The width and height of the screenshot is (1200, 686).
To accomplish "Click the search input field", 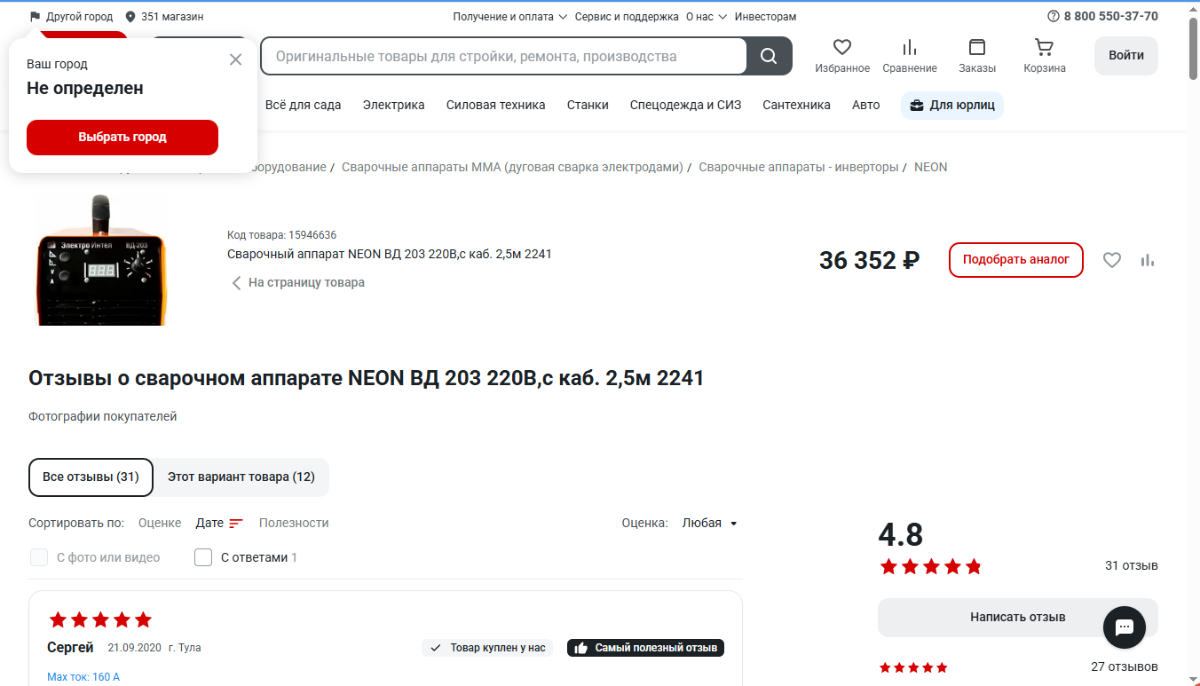I will pyautogui.click(x=504, y=56).
